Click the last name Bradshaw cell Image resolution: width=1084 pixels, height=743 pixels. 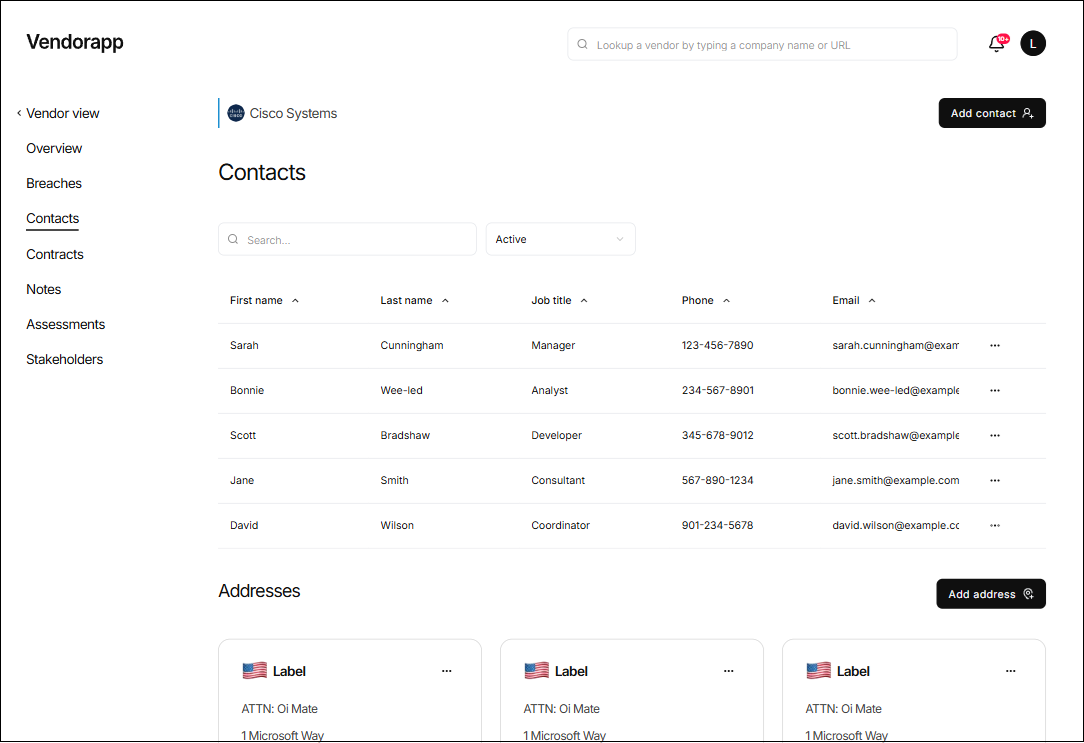[405, 435]
